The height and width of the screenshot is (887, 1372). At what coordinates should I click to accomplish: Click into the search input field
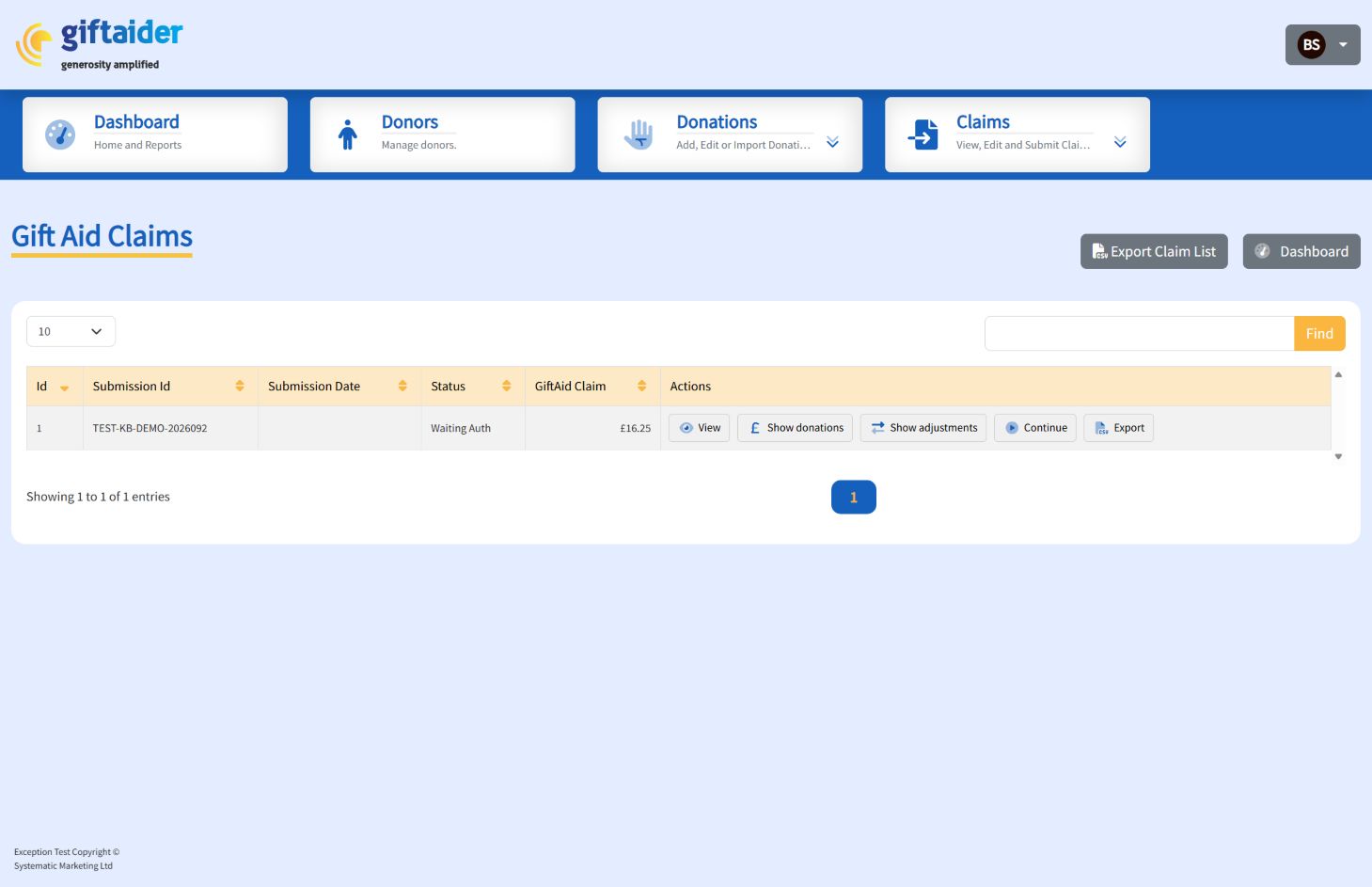tap(1140, 333)
